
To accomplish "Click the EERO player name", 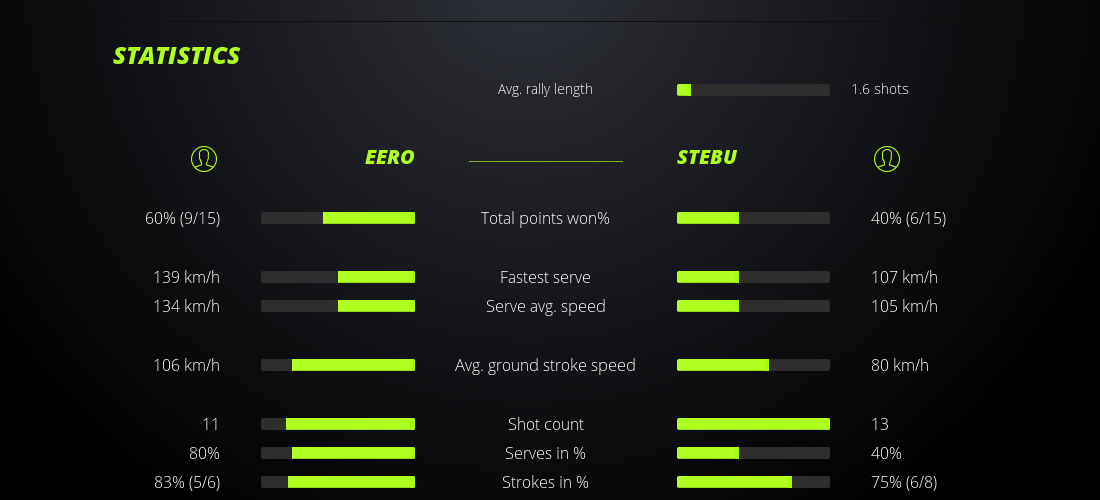I will click(389, 158).
